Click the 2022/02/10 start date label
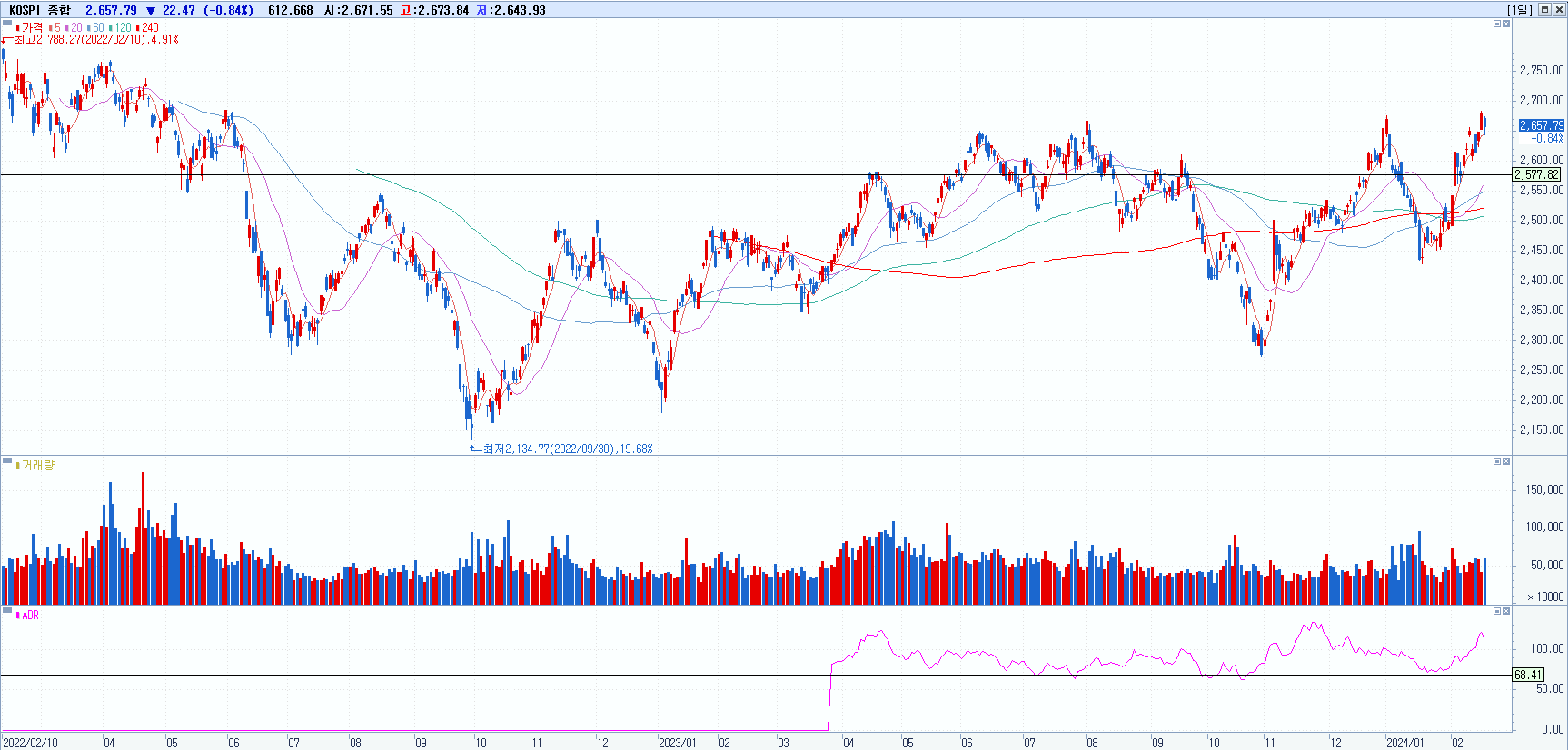 point(30,743)
